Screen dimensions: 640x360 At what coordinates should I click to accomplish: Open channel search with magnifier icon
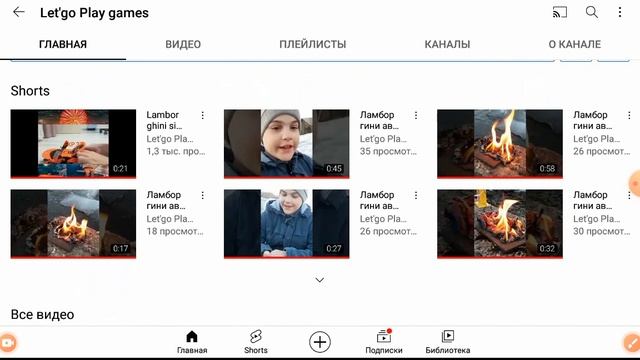pyautogui.click(x=591, y=12)
